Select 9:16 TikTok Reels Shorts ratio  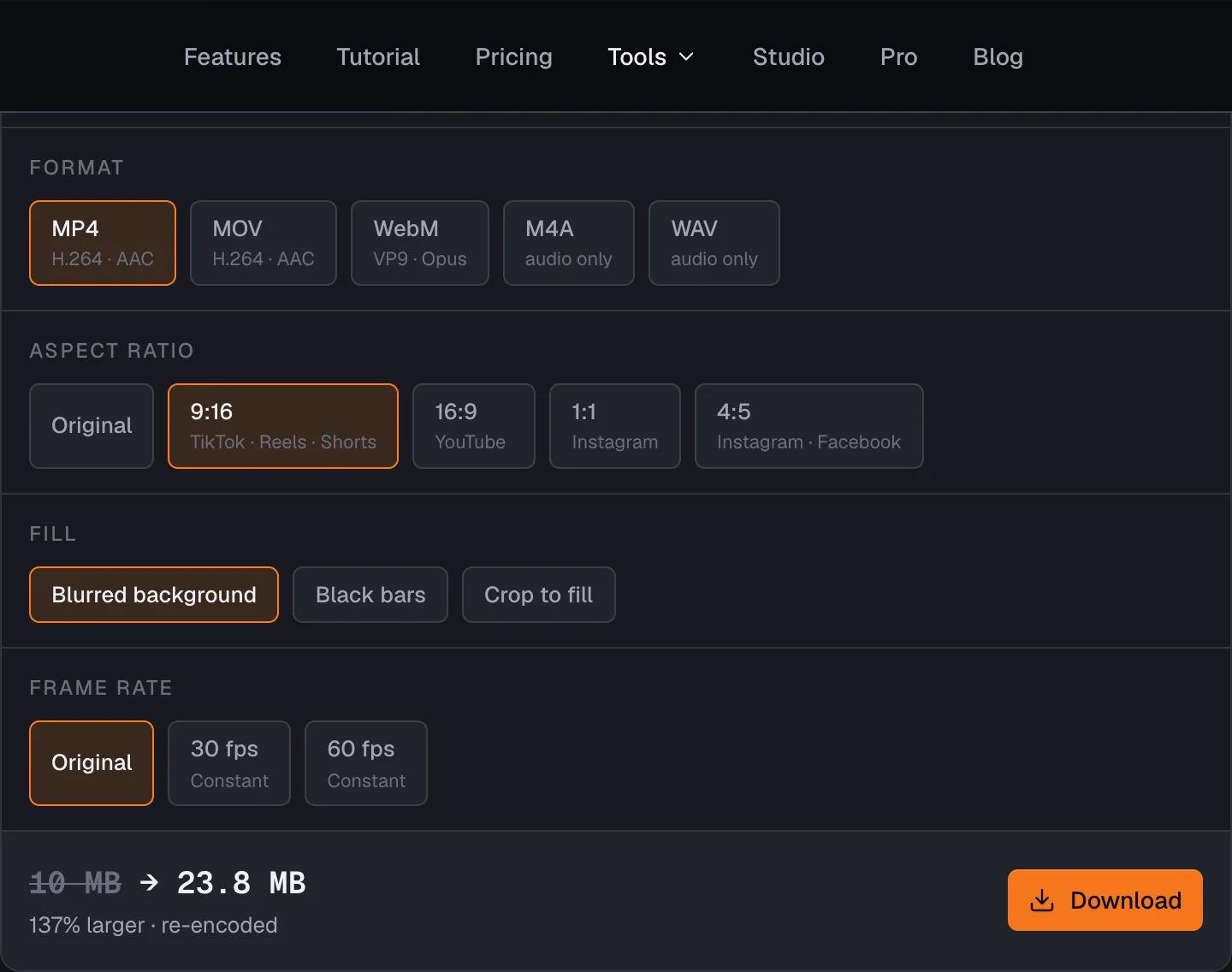point(283,426)
